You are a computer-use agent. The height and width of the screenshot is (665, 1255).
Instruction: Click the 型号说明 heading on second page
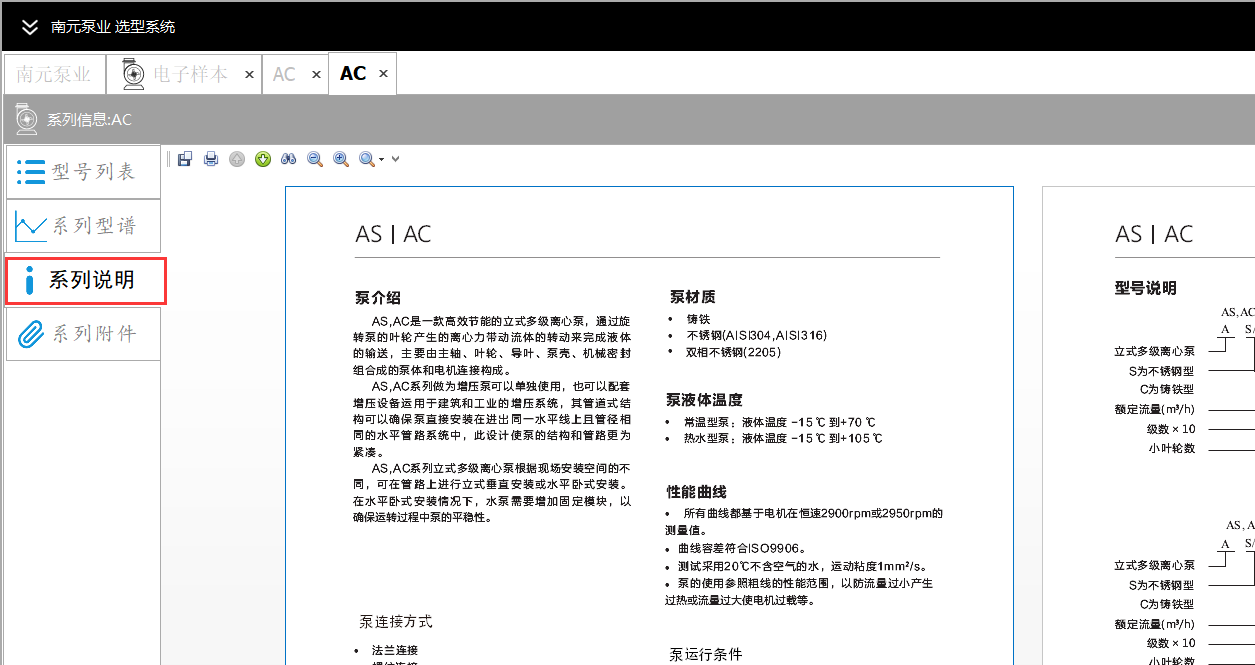click(x=1146, y=288)
